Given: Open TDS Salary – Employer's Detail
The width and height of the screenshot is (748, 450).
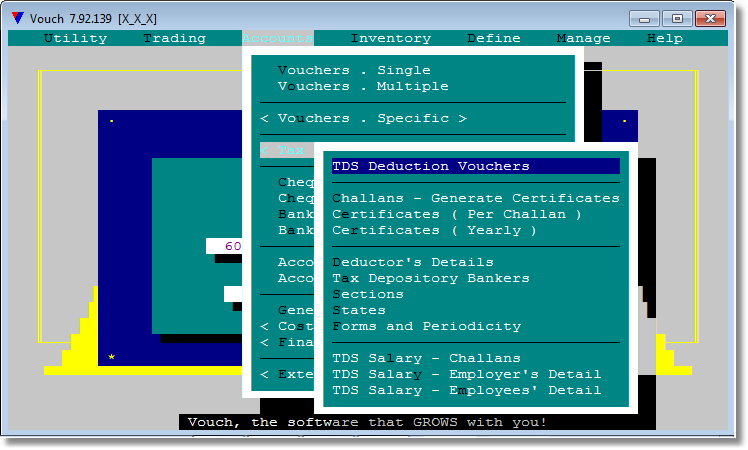Looking at the screenshot, I should click(467, 374).
